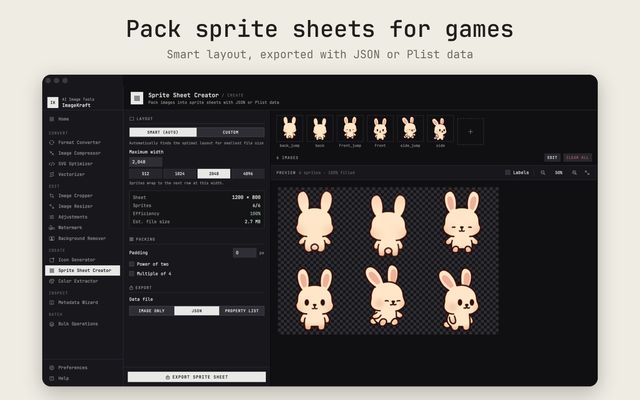Enable the Power of two checkbox

[131, 264]
